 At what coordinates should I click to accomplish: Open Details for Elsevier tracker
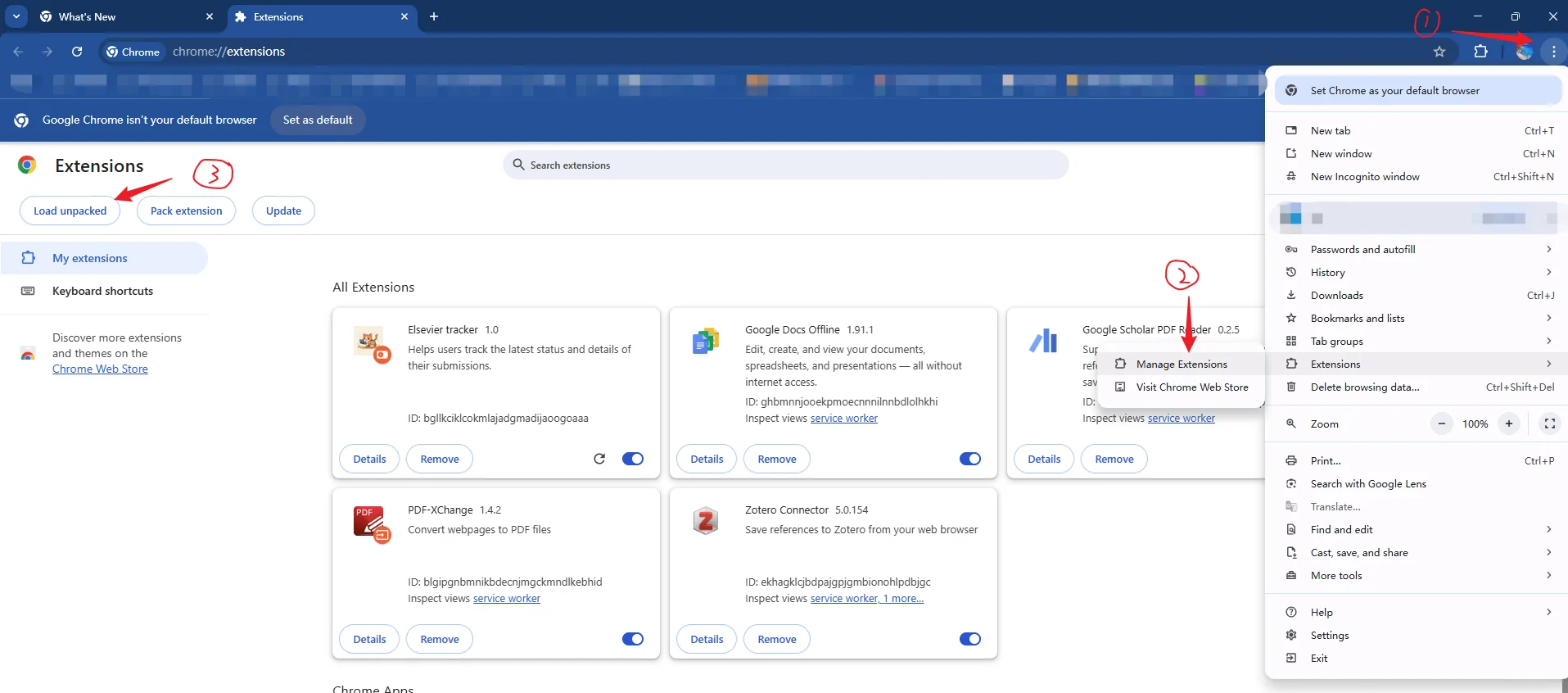point(369,459)
